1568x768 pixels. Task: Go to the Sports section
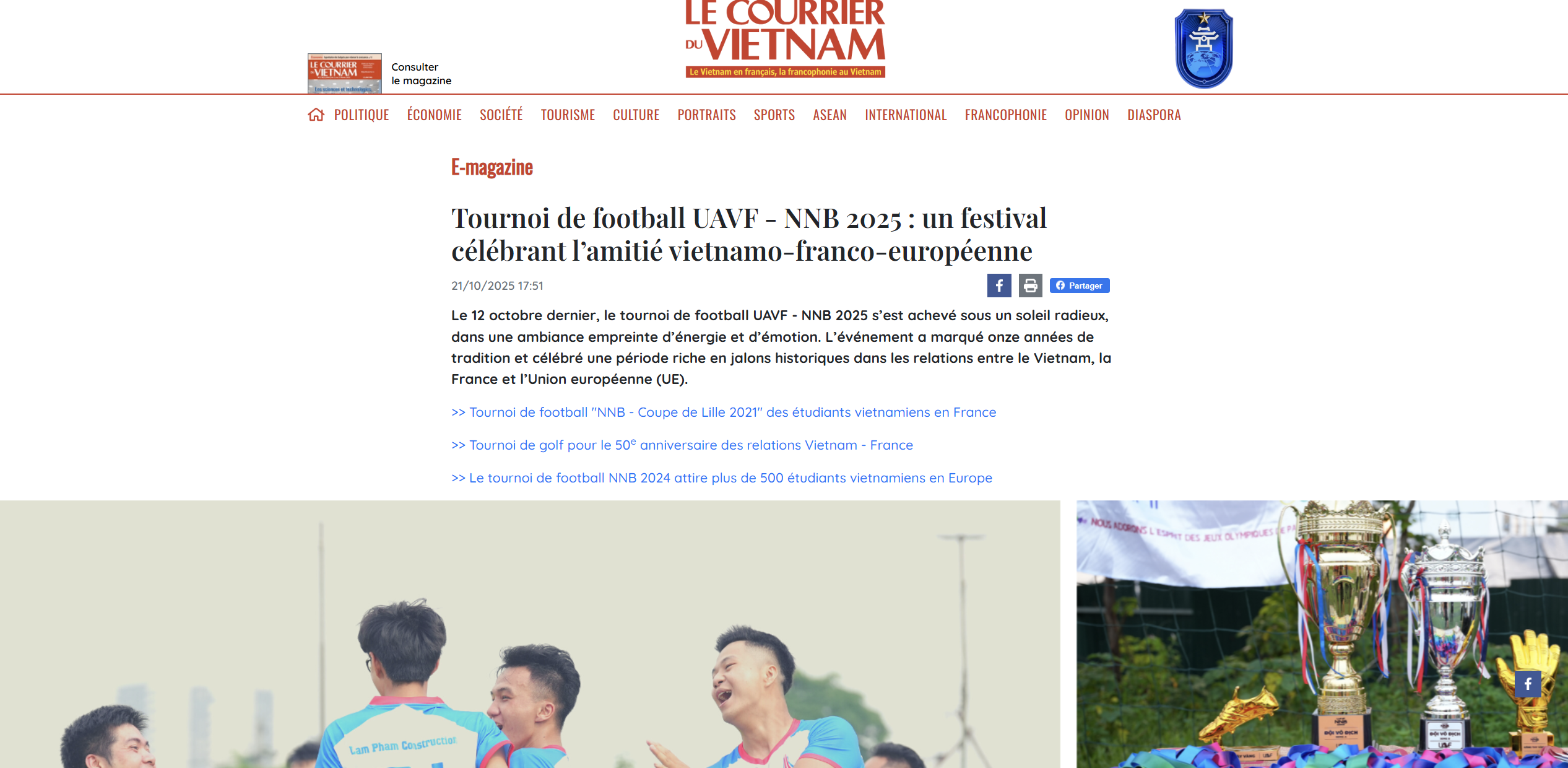(774, 115)
